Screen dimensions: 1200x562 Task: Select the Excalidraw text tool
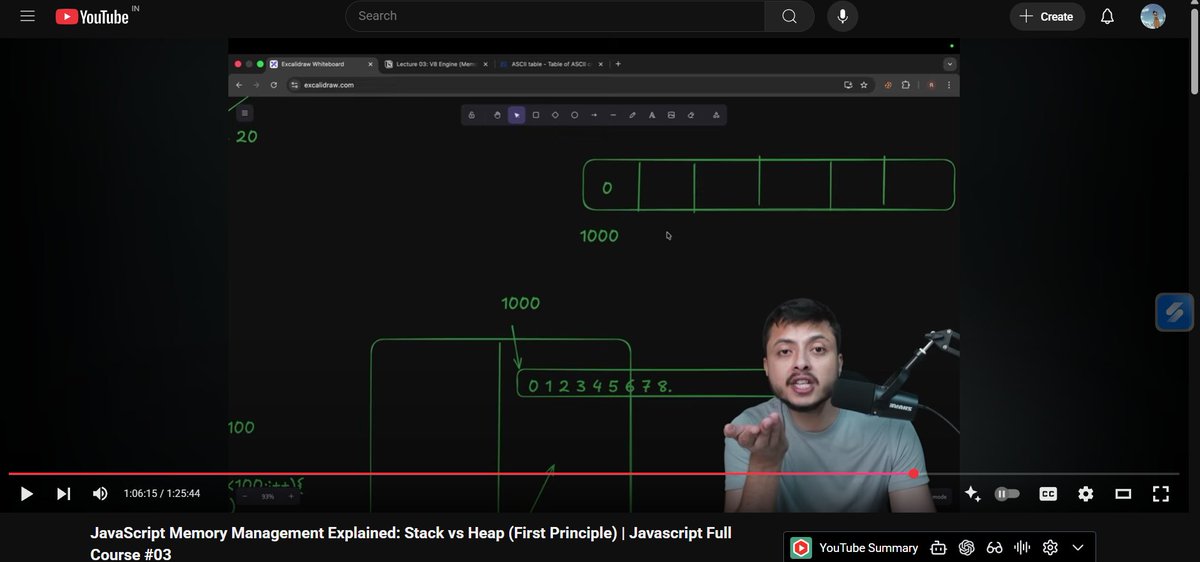652,115
